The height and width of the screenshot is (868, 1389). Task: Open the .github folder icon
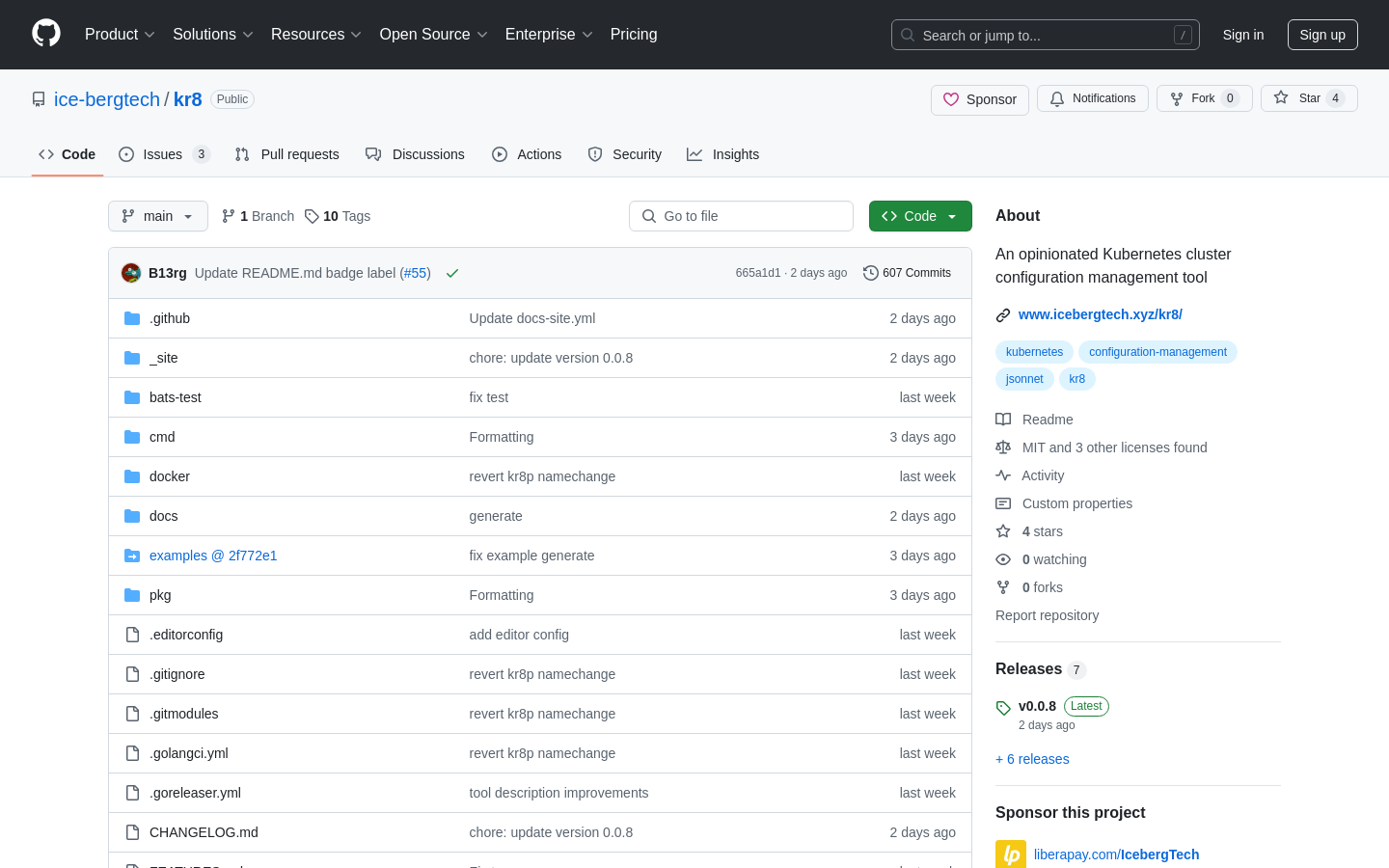click(132, 318)
